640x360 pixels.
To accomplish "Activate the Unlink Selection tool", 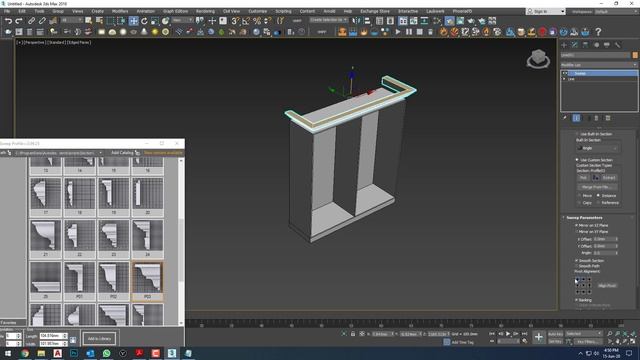I will tap(42, 20).
